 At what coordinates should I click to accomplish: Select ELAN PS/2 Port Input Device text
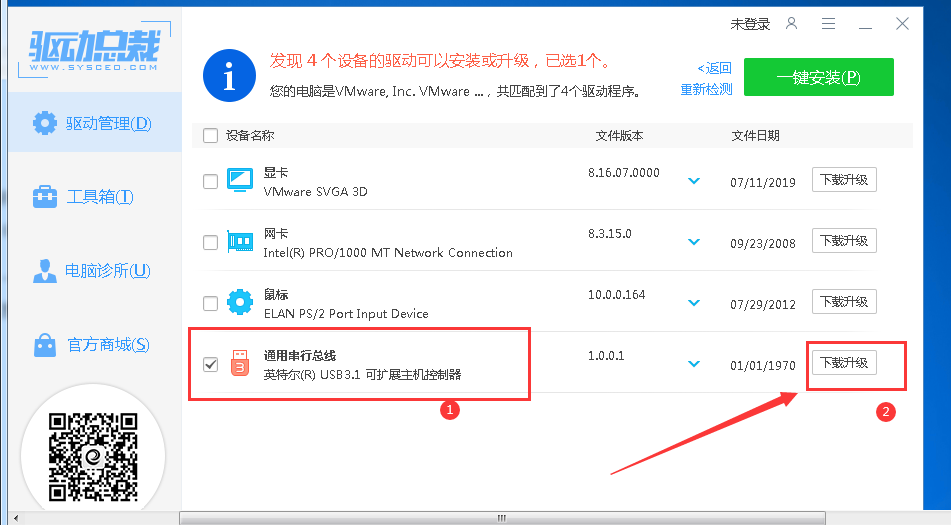click(346, 313)
